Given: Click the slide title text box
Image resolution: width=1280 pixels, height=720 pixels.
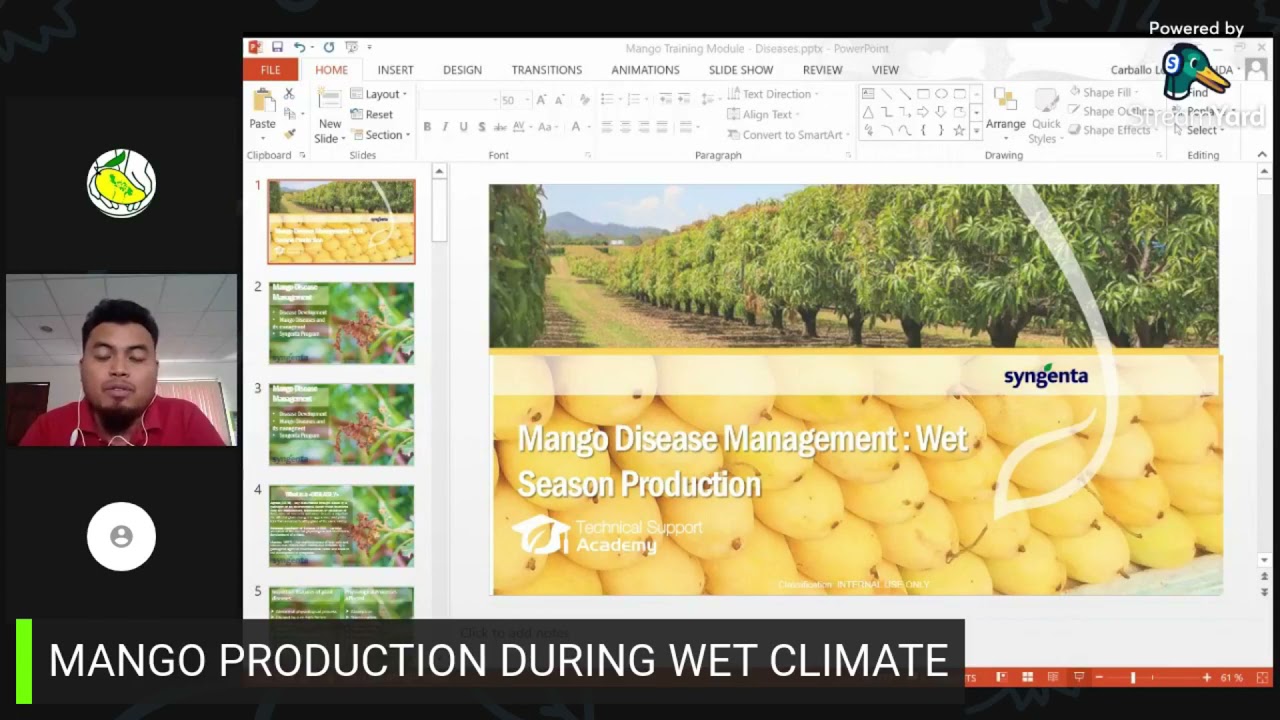Looking at the screenshot, I should [742, 461].
